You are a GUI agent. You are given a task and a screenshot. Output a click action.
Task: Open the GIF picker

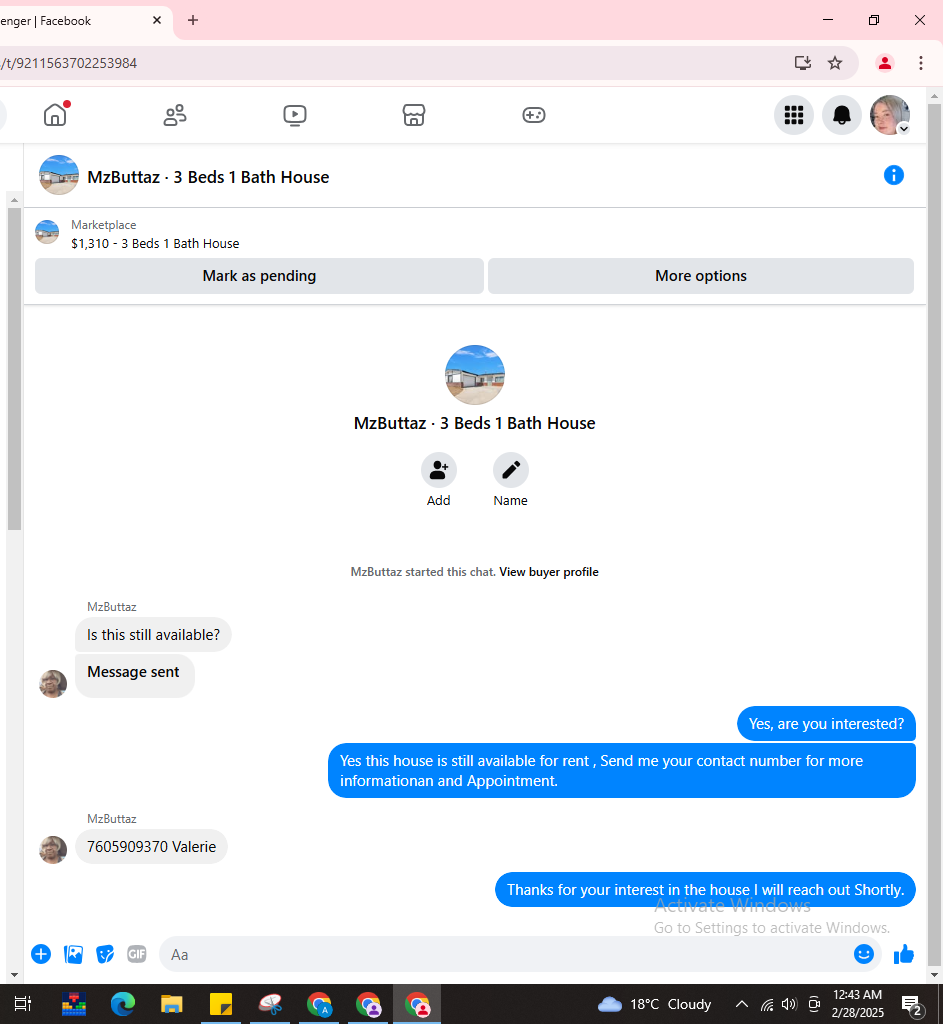(x=136, y=954)
